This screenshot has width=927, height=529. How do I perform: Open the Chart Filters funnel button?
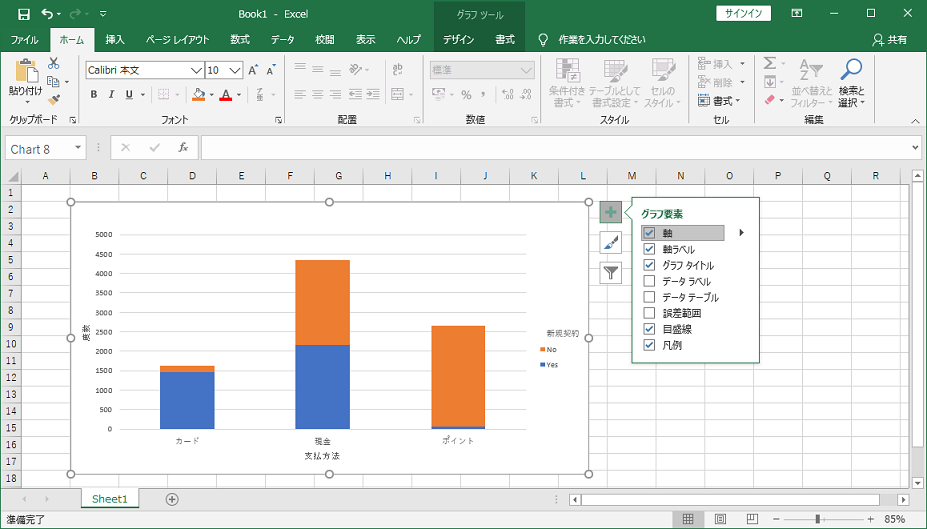(610, 272)
